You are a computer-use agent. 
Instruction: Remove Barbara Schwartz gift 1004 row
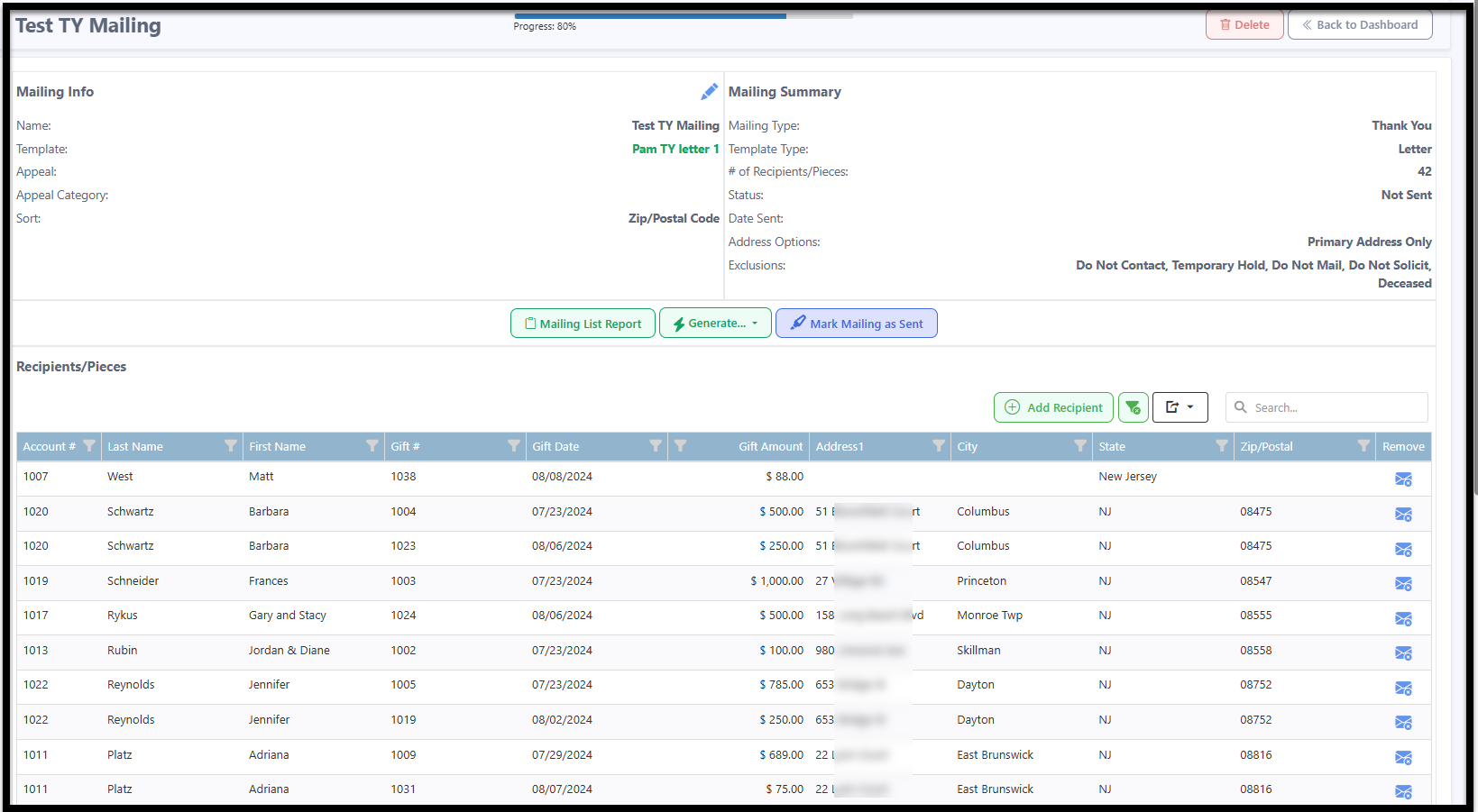[1403, 515]
